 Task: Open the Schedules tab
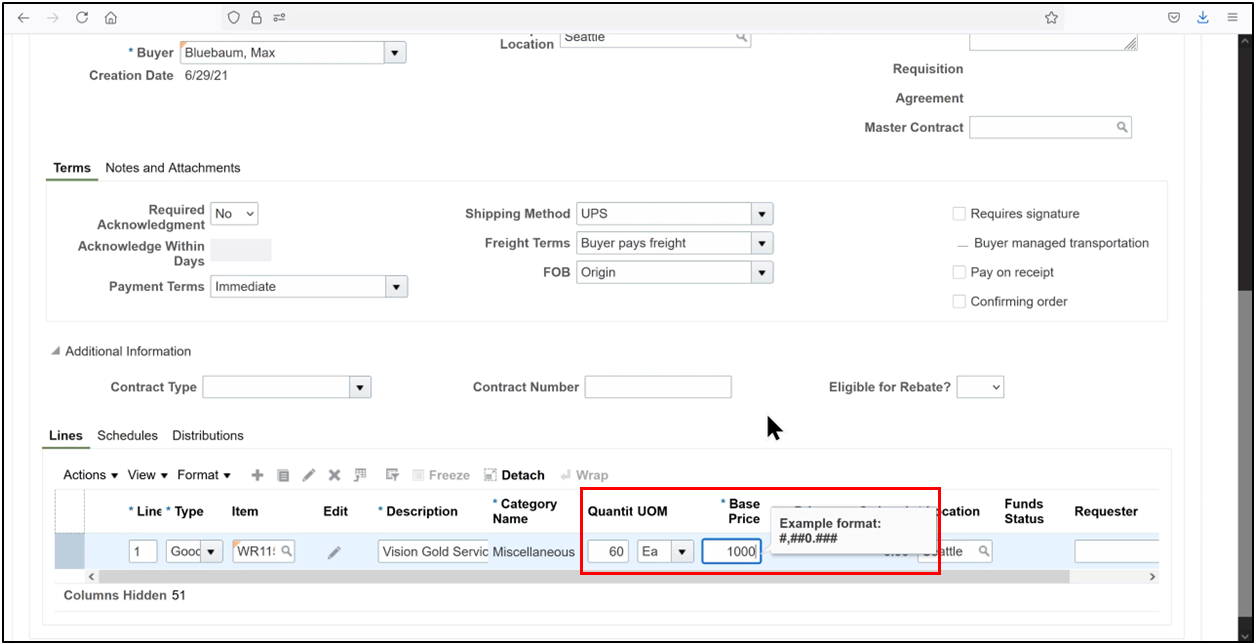(127, 435)
